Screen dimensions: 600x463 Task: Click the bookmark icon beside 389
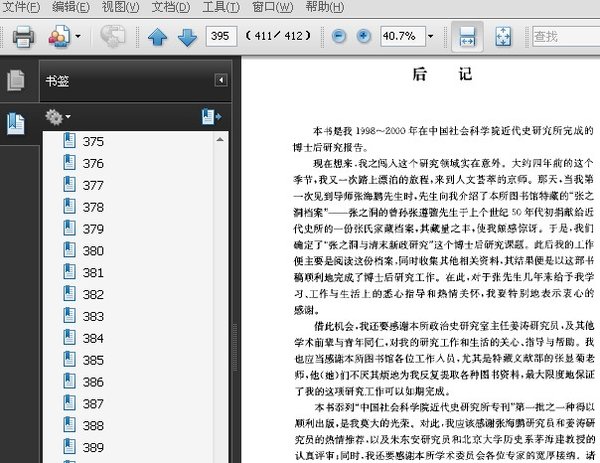pos(69,446)
